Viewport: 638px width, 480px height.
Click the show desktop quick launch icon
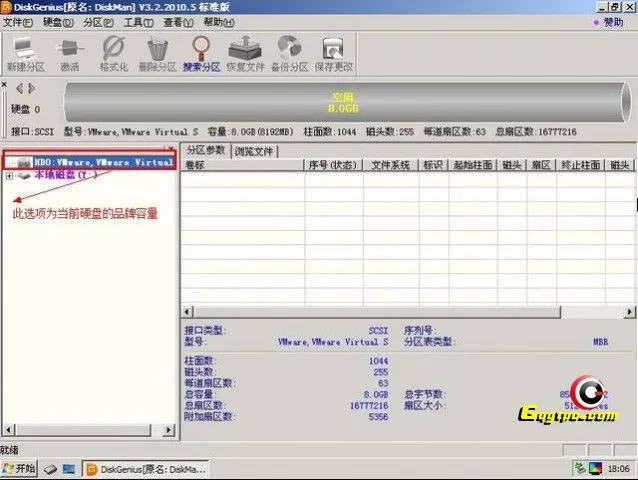click(69, 469)
